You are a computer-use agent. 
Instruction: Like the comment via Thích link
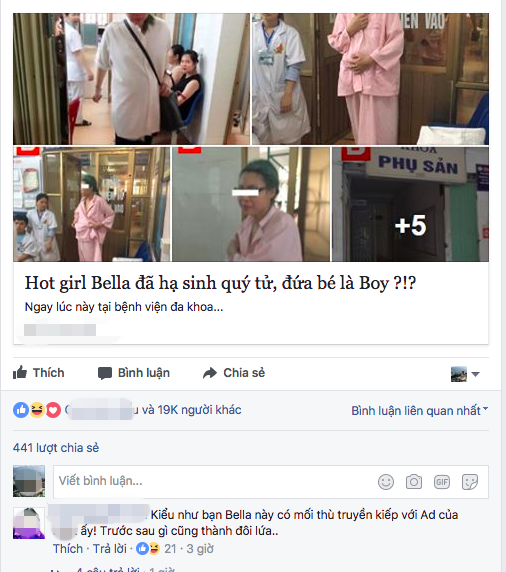[68, 549]
